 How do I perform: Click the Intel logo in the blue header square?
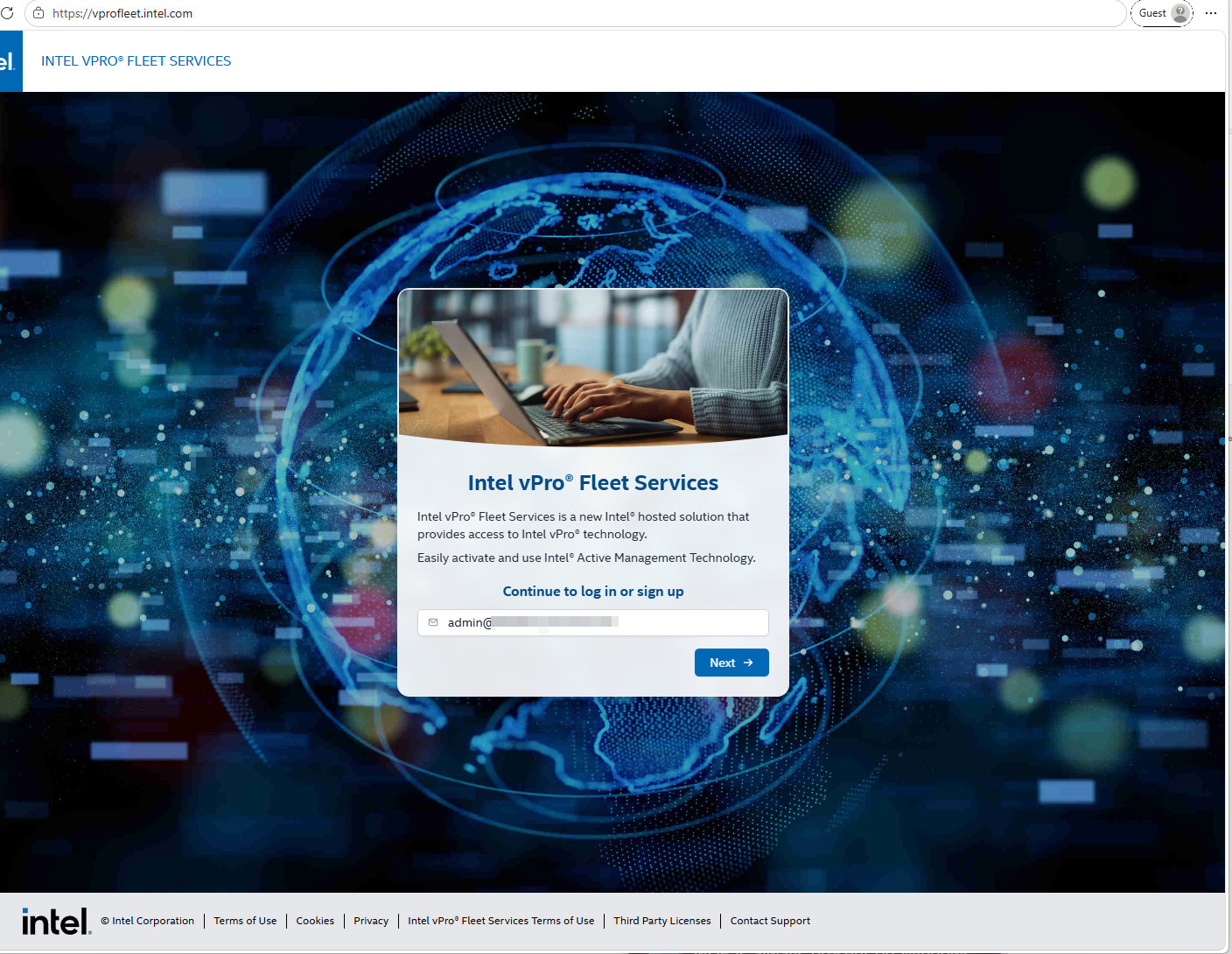point(10,61)
